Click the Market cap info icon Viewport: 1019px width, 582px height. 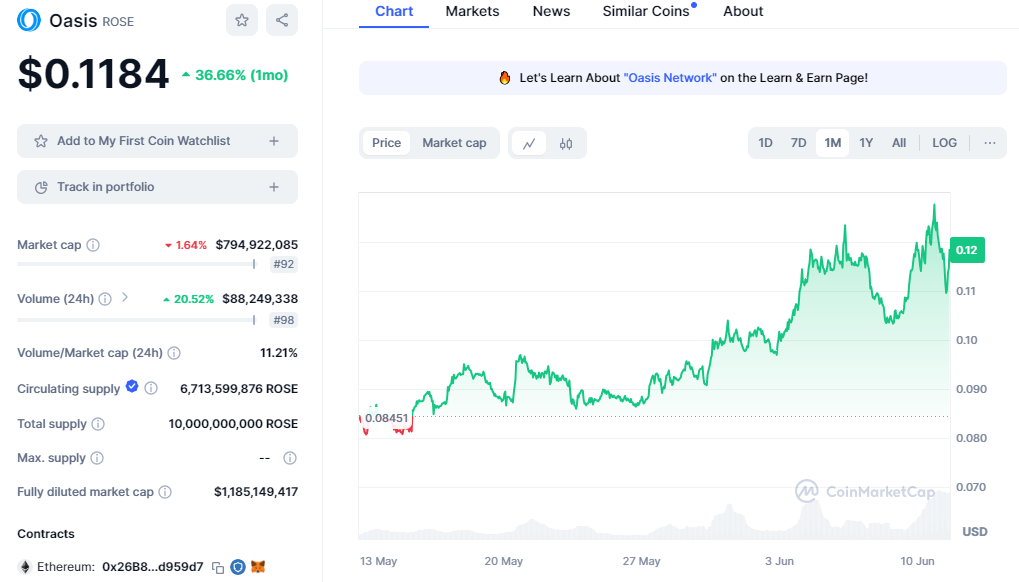click(93, 245)
